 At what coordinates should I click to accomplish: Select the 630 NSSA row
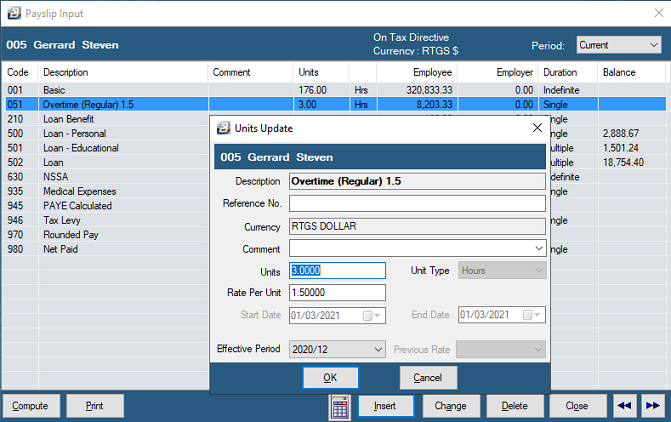(x=106, y=177)
